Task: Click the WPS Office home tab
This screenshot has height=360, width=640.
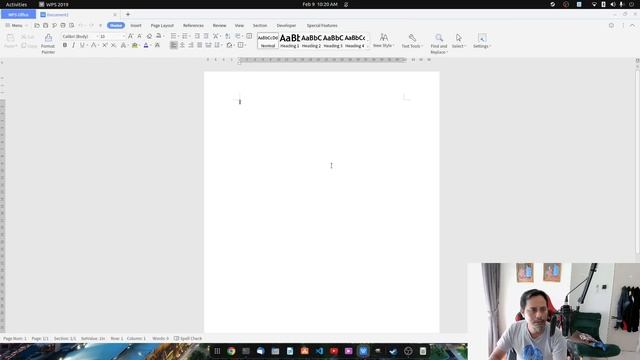Action: 18,14
